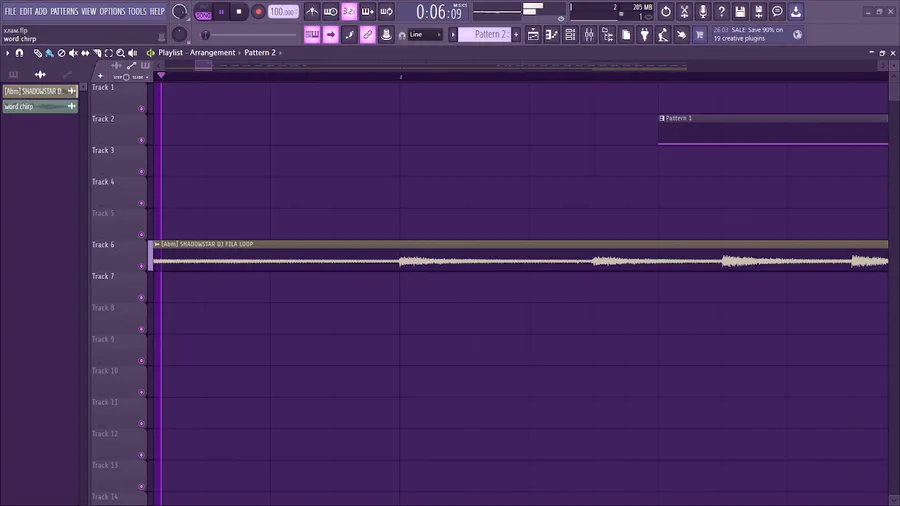Open the channel rack icon
The width and height of the screenshot is (900, 506).
(570, 34)
